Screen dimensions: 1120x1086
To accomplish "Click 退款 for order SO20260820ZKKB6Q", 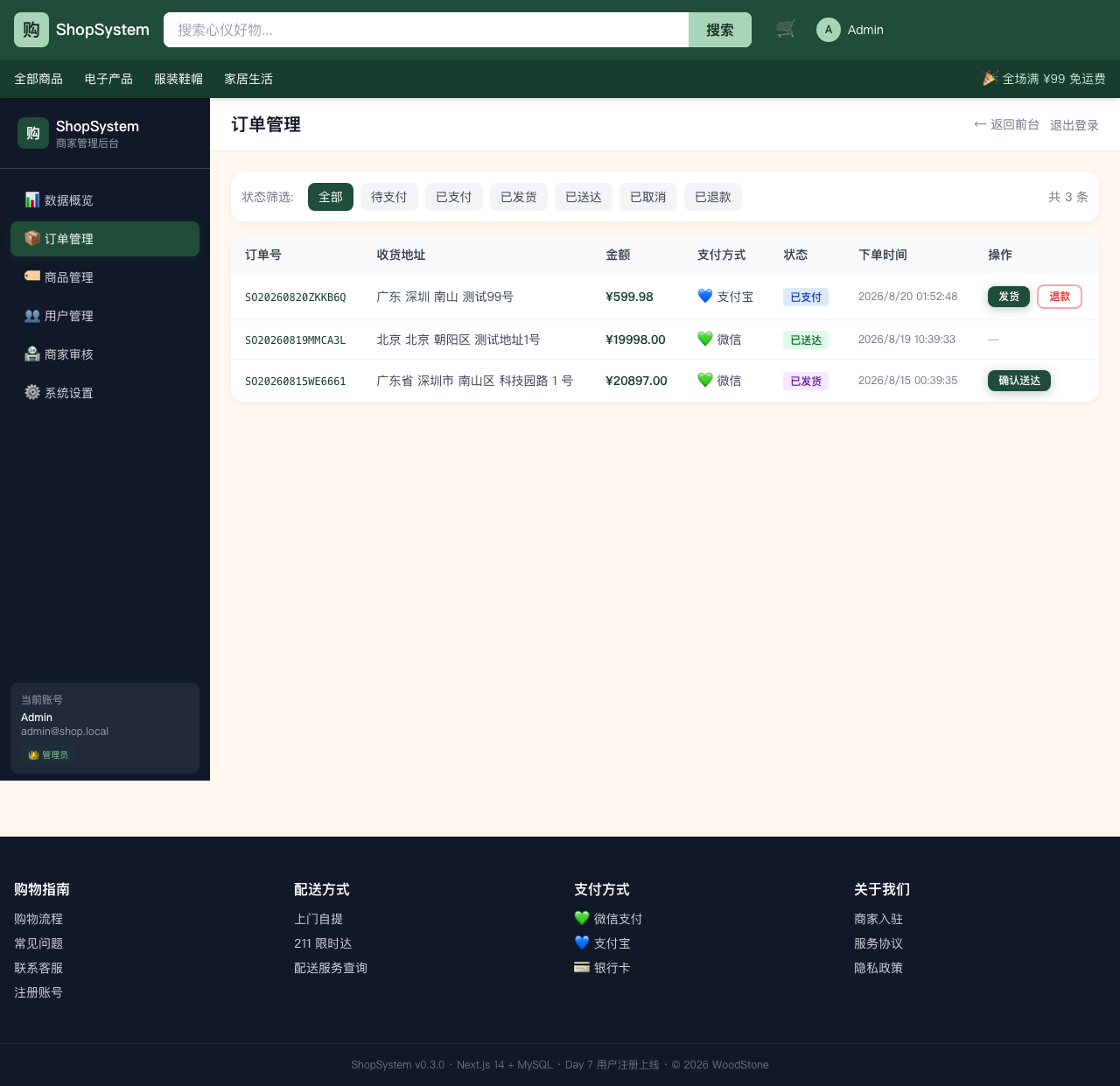I will coord(1060,297).
